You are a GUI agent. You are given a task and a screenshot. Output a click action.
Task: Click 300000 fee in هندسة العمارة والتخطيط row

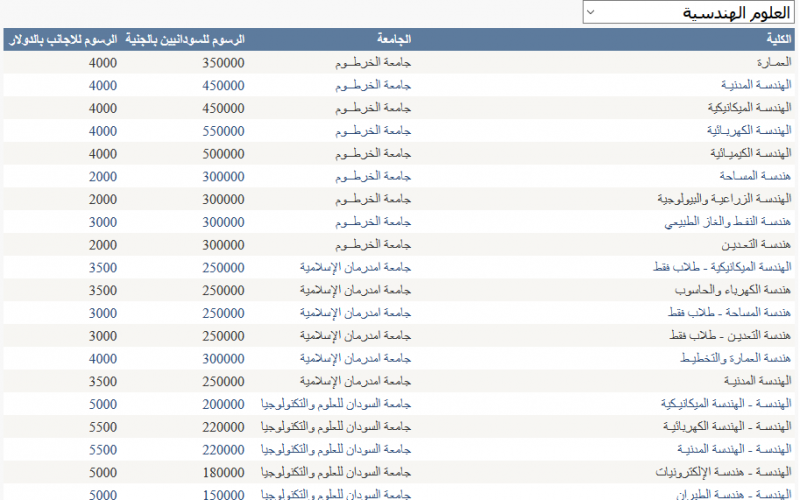click(223, 359)
